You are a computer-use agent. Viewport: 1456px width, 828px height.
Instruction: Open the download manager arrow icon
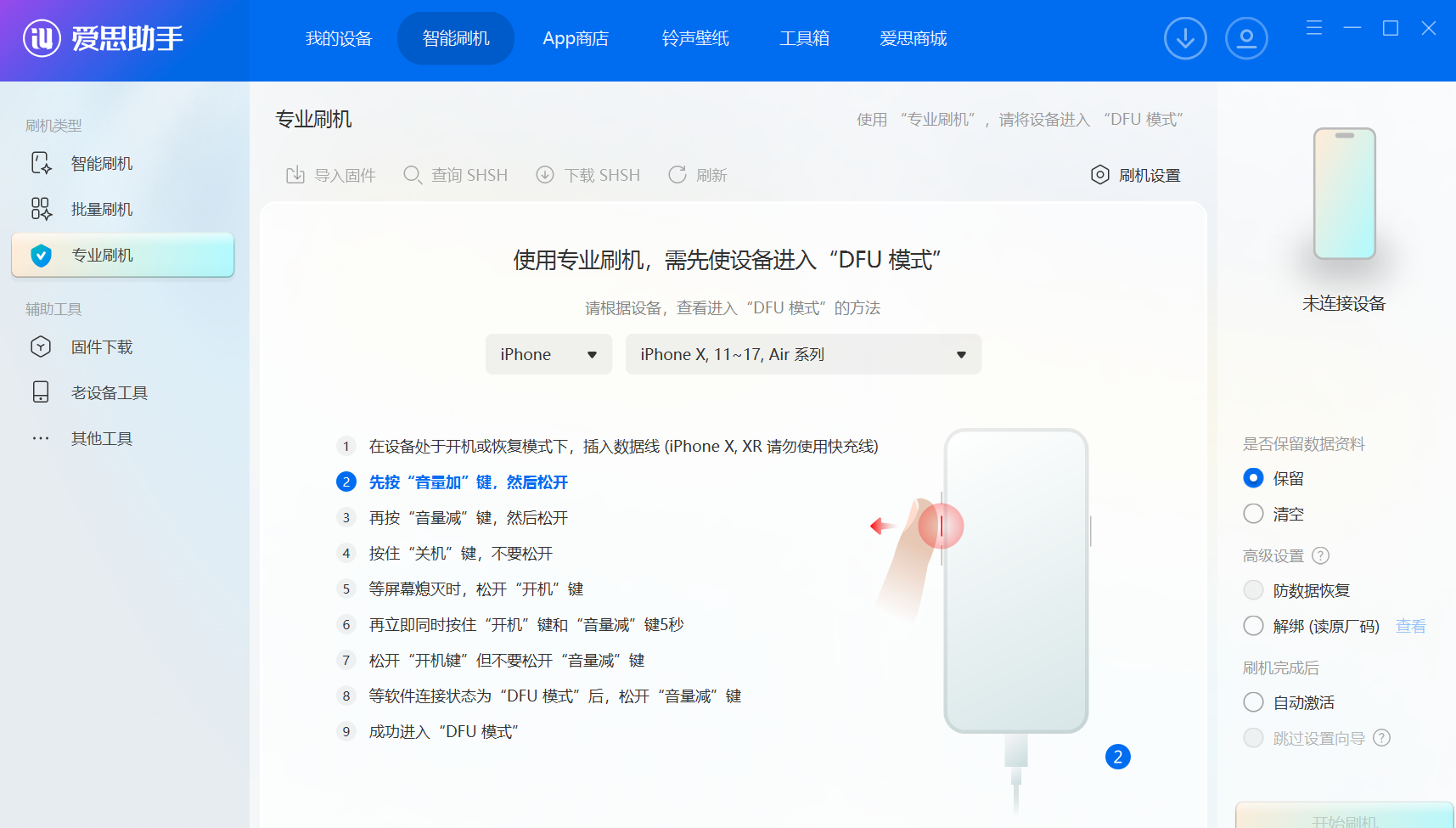(x=1185, y=38)
